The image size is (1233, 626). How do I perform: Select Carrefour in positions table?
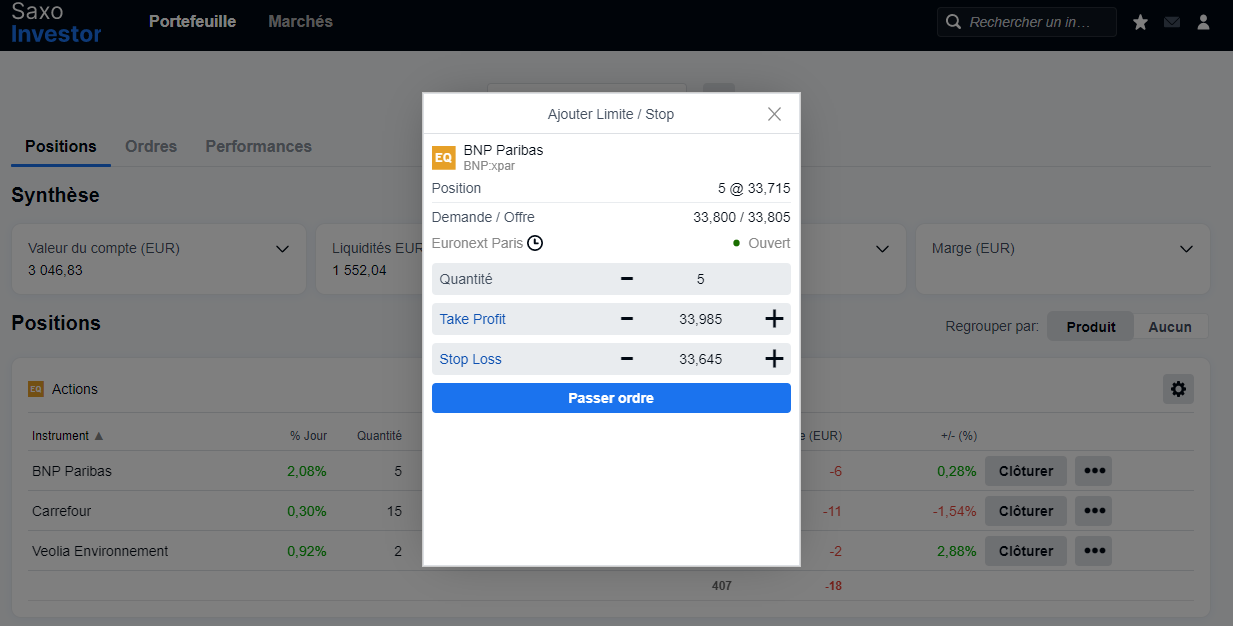click(x=61, y=511)
